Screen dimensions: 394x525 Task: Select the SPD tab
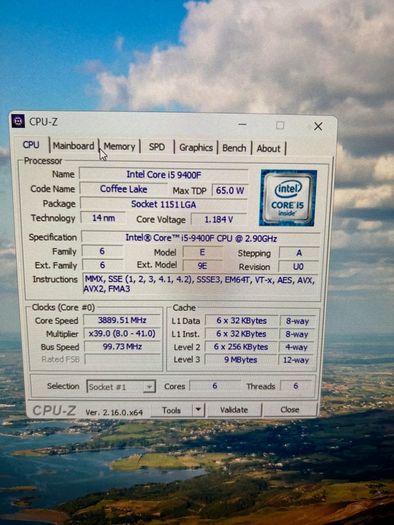click(157, 147)
